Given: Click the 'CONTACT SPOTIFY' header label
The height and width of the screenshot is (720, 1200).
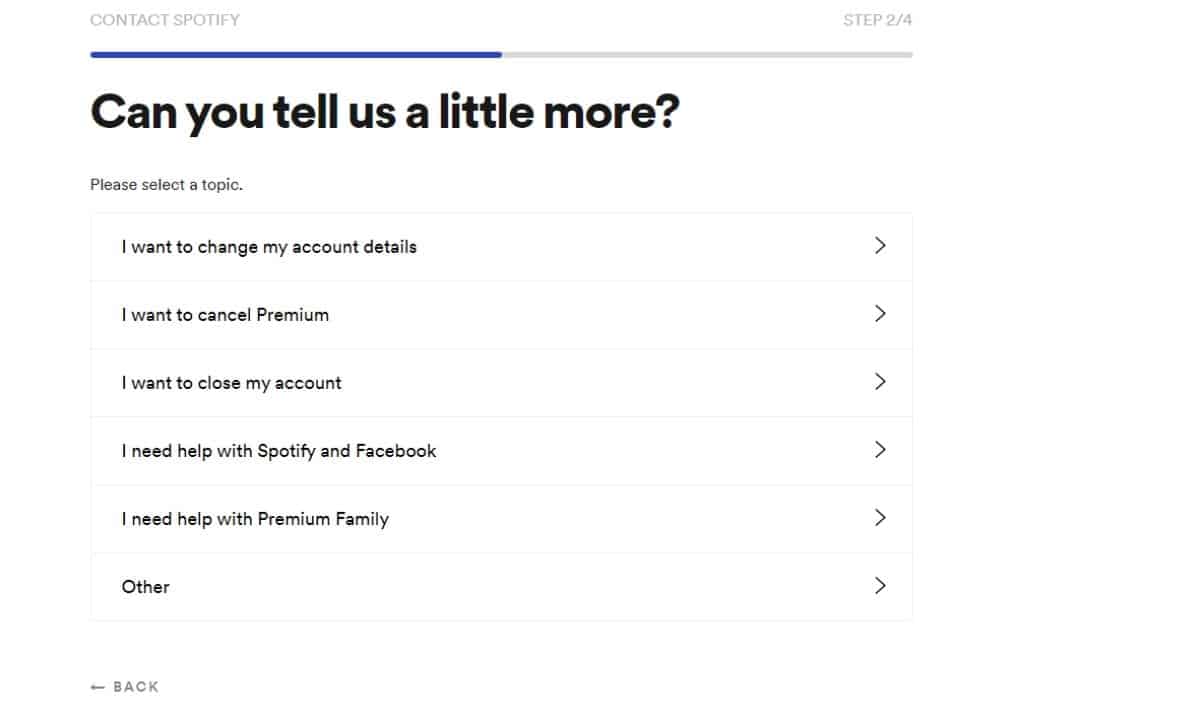Looking at the screenshot, I should click(x=165, y=20).
